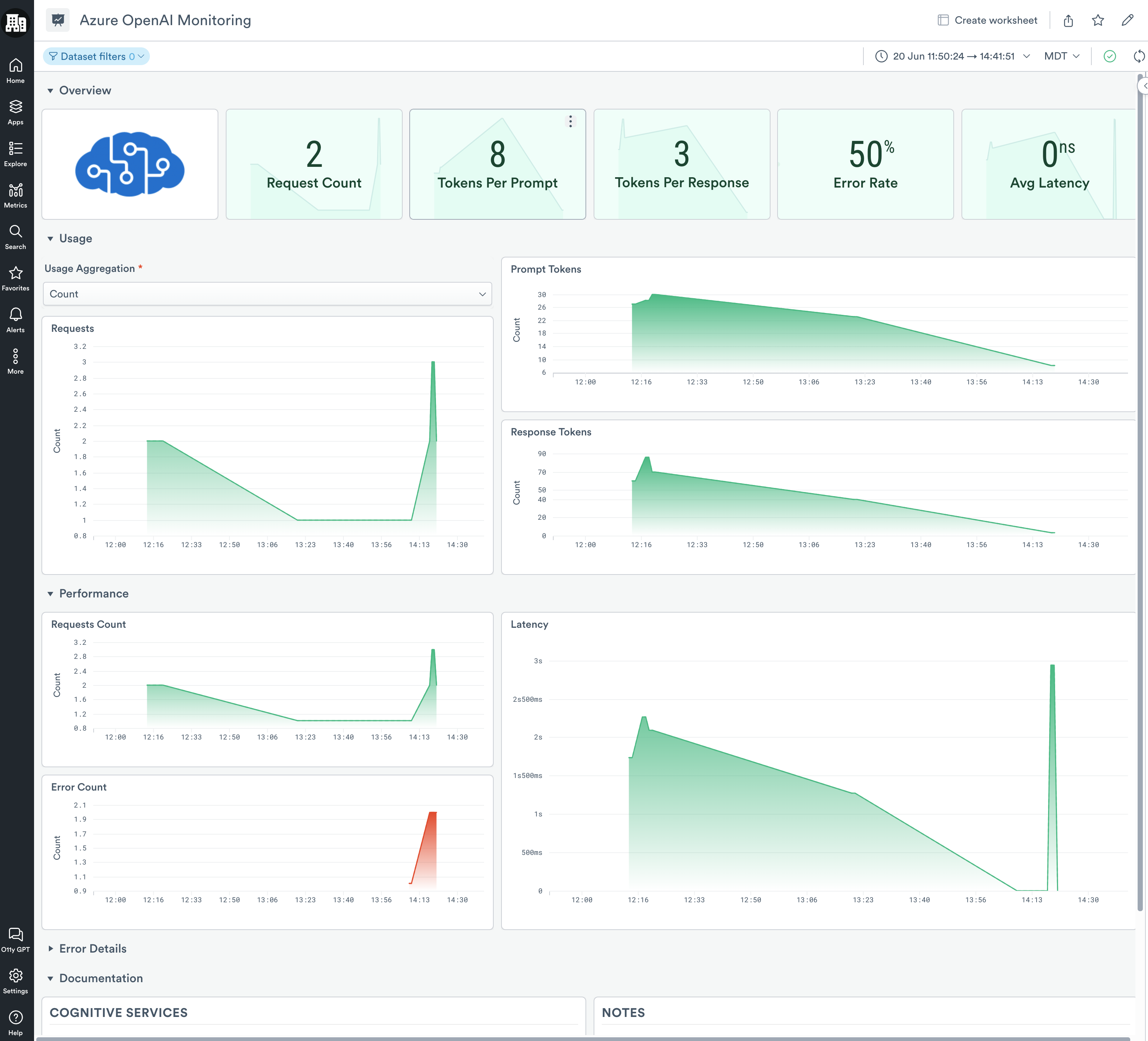Click the share dashboard icon

[x=1068, y=20]
